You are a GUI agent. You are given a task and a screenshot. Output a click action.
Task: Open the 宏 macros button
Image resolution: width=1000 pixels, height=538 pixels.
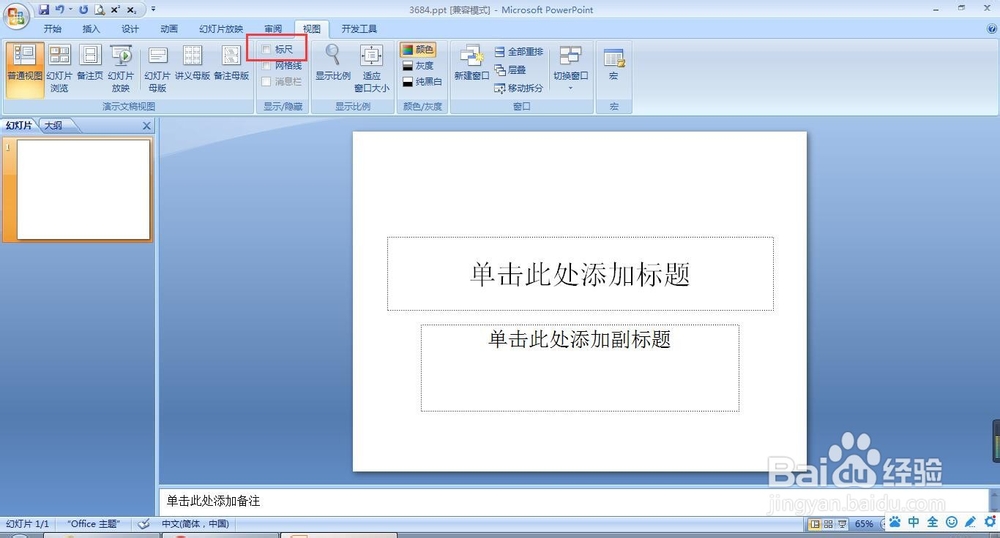tap(614, 64)
